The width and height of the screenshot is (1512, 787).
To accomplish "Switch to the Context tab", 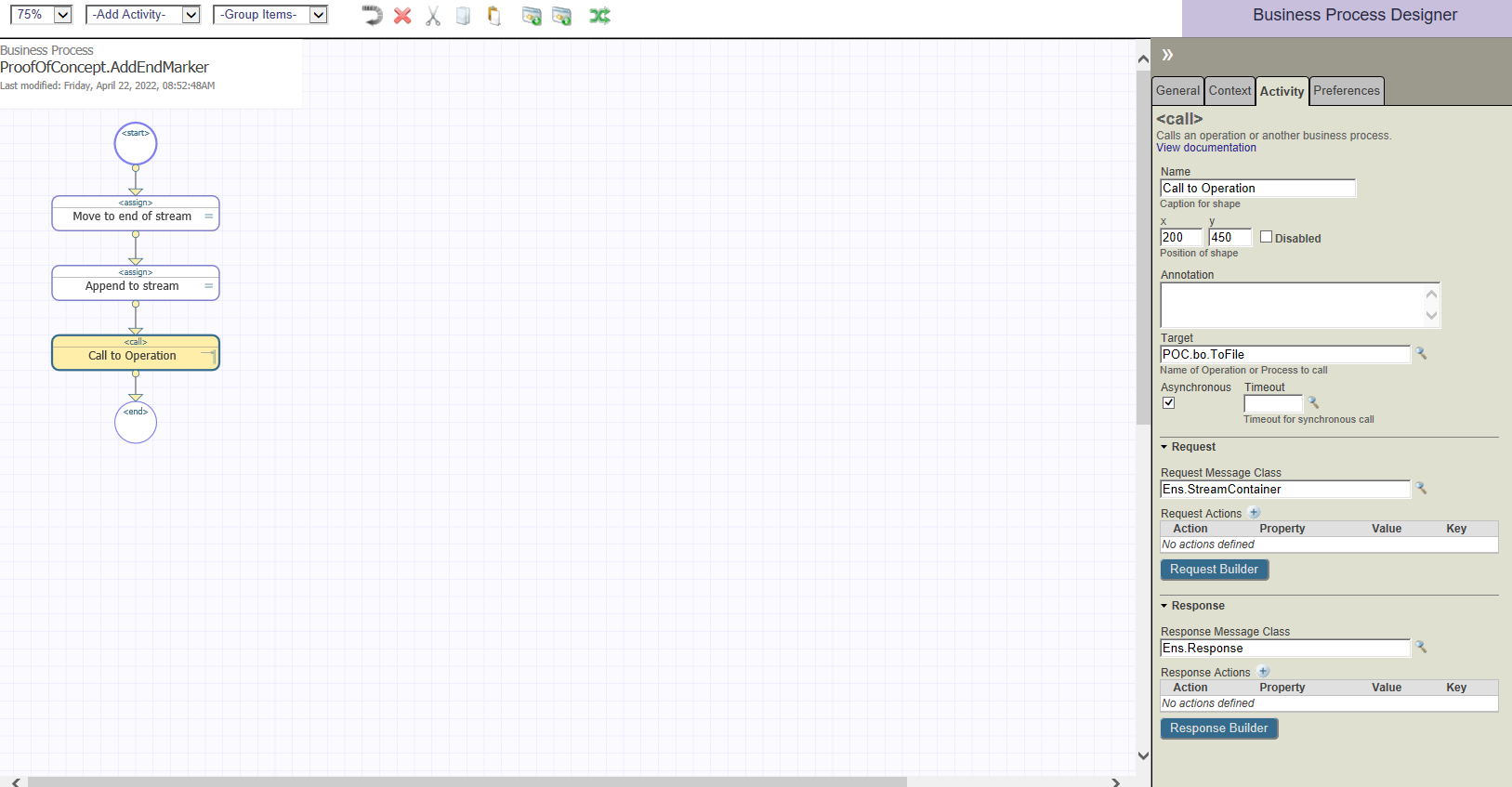I will 1229,91.
